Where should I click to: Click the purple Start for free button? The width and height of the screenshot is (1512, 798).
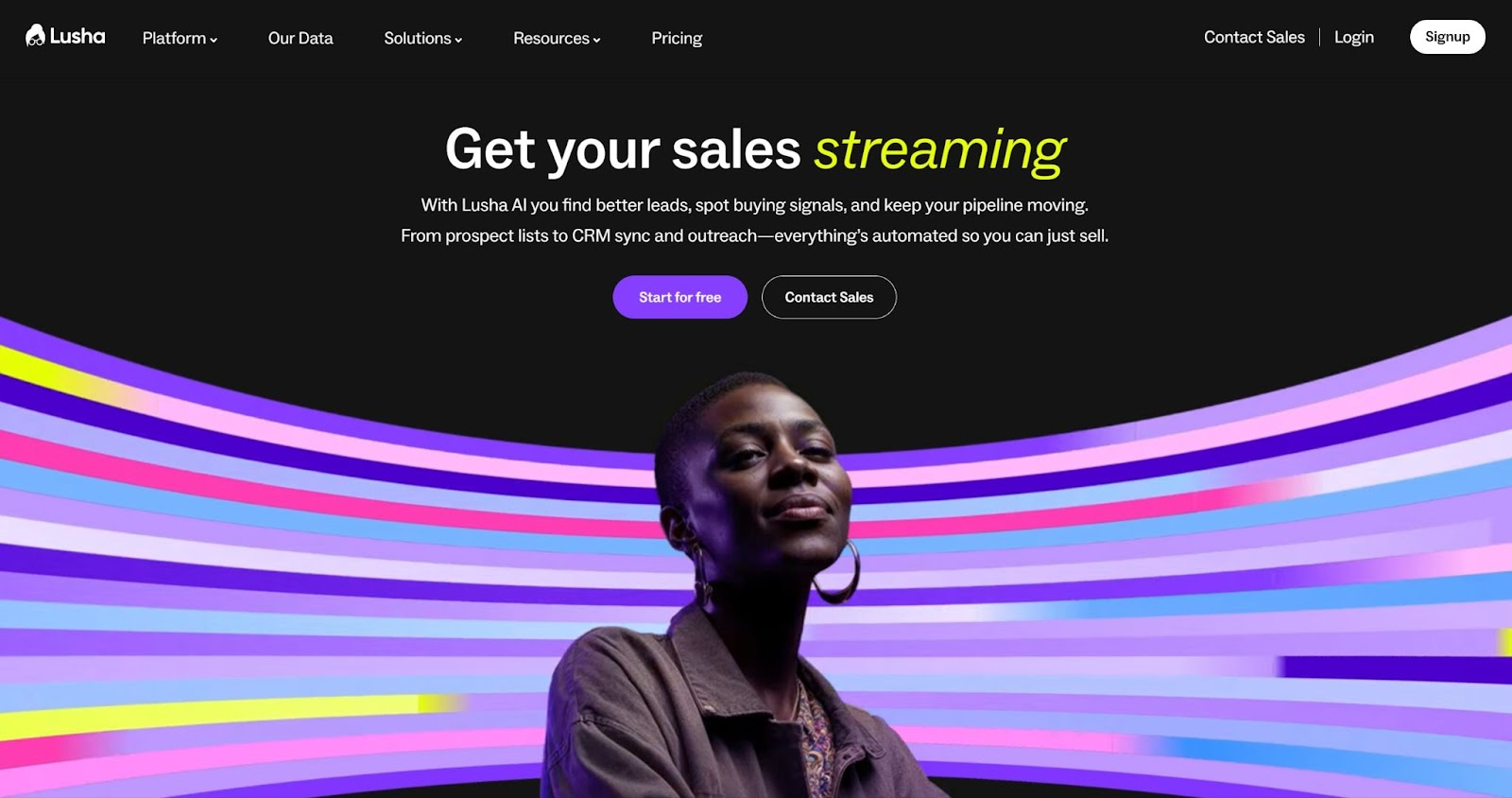point(679,297)
